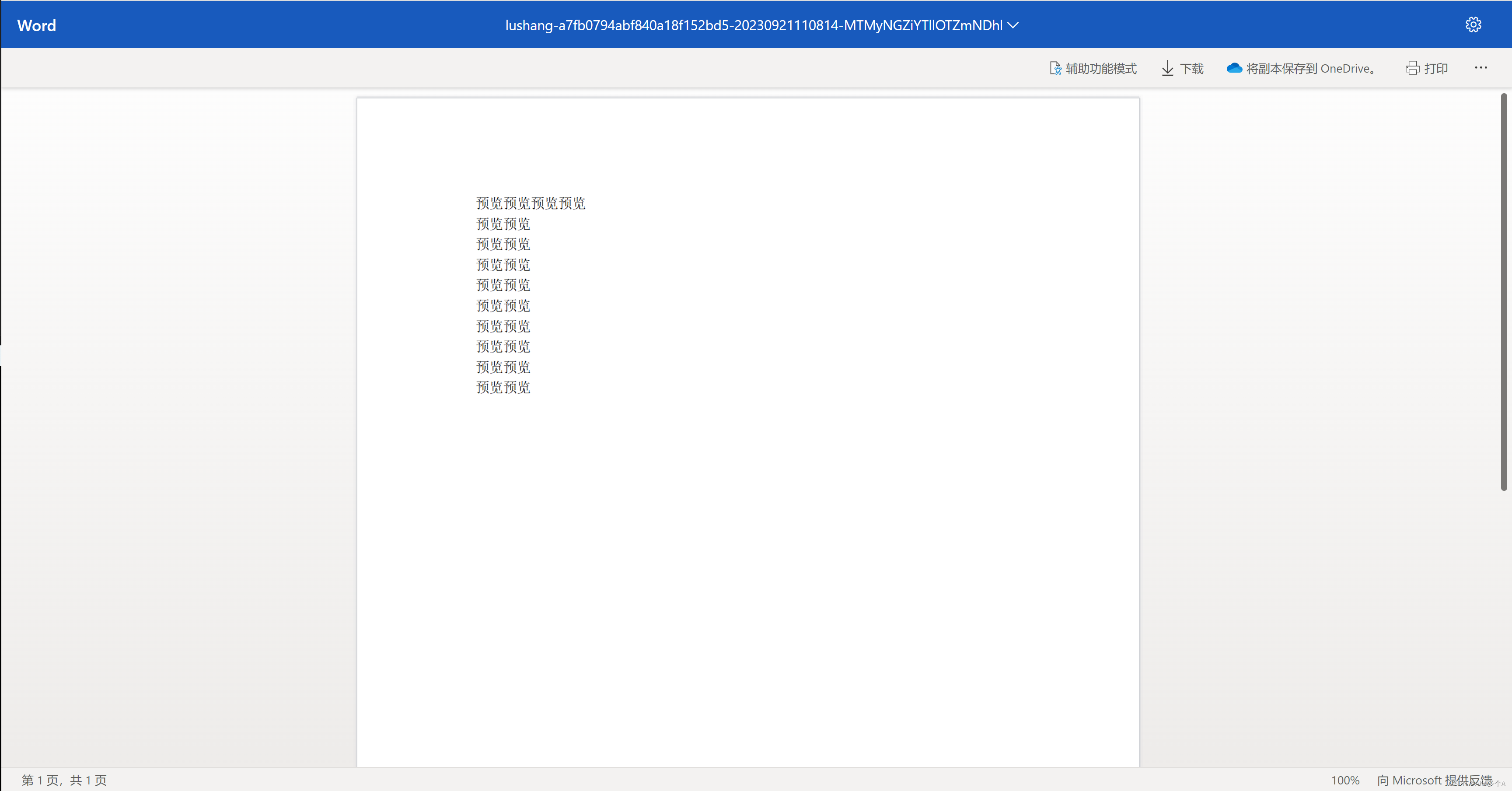Click the 100% zoom level indicator

1345,780
